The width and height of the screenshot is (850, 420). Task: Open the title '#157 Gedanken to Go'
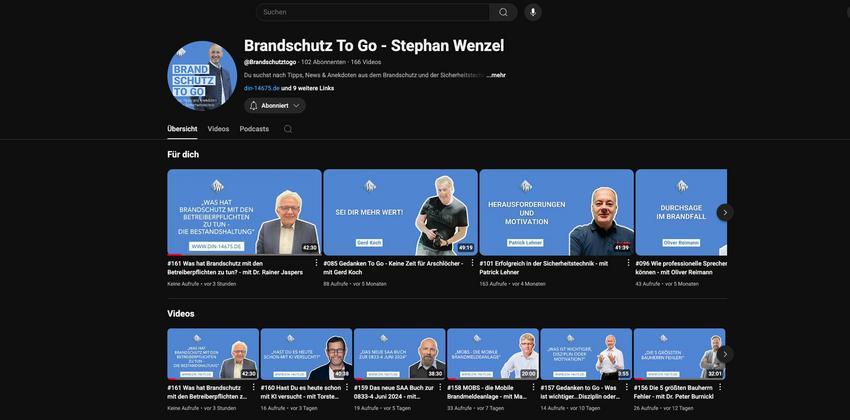579,392
